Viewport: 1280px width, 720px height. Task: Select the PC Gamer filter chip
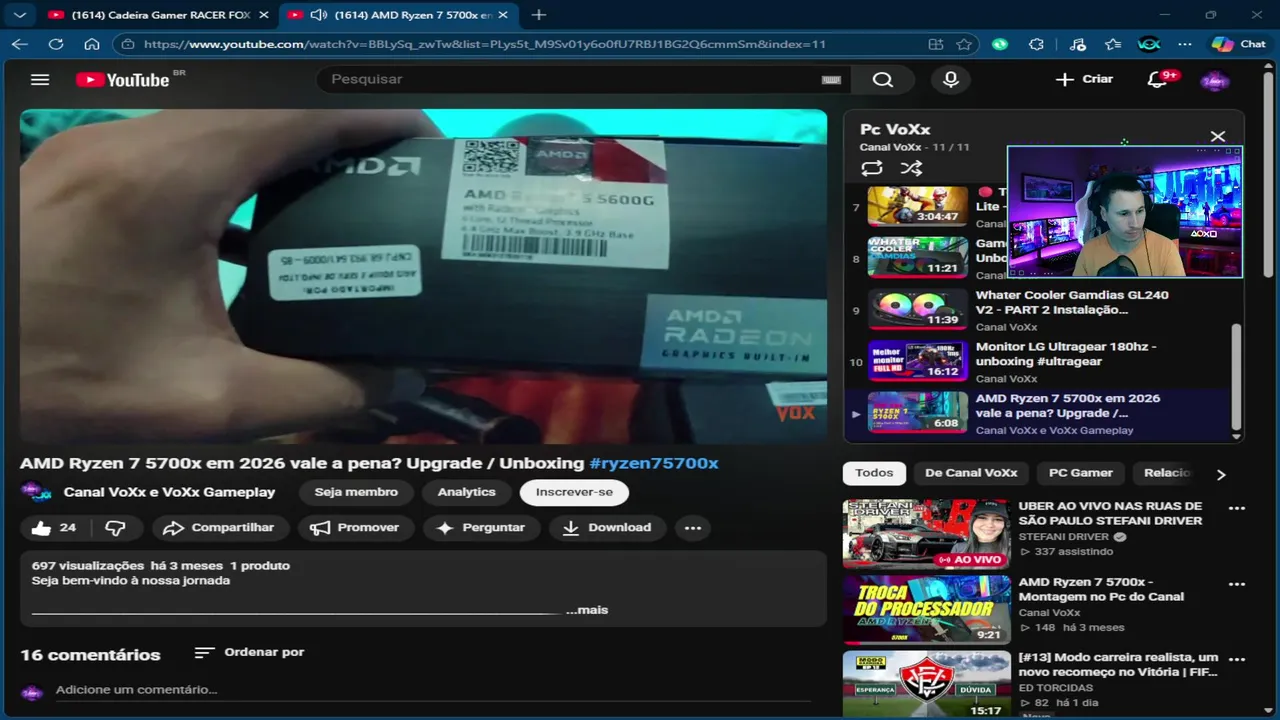click(x=1080, y=473)
